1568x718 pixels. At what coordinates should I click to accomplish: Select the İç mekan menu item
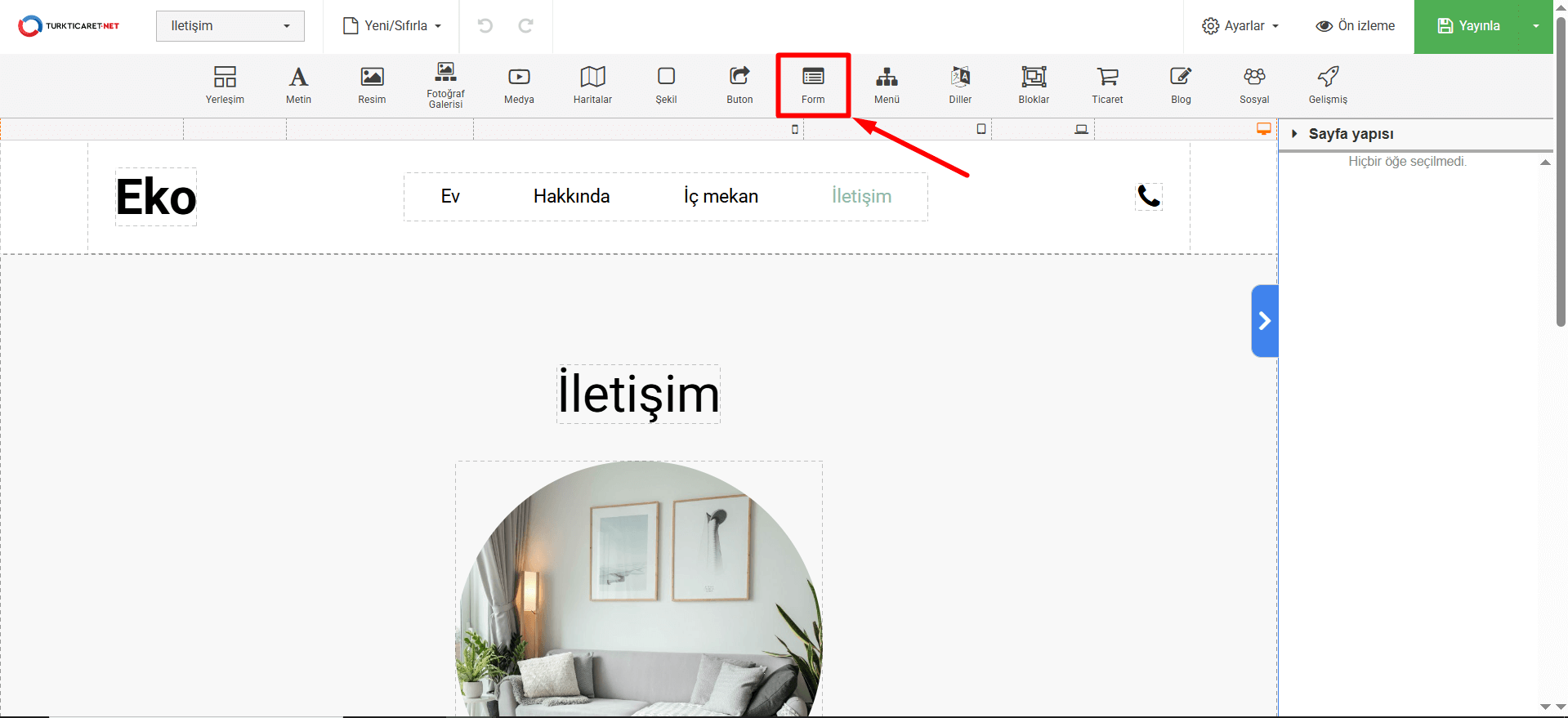click(721, 196)
